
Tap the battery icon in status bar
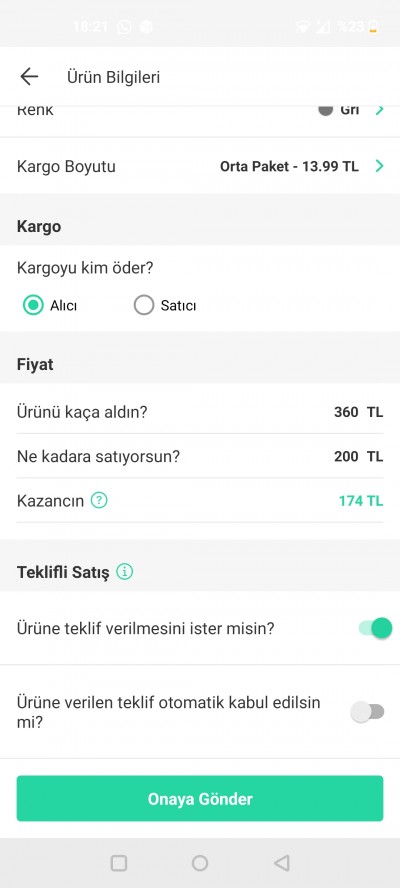pyautogui.click(x=373, y=27)
